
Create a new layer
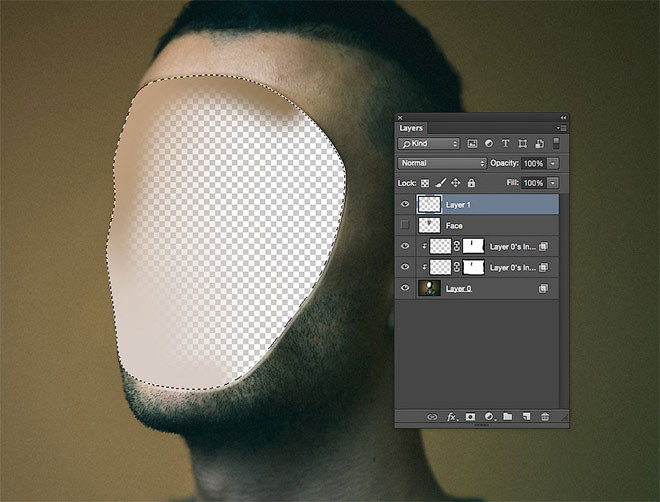click(x=526, y=417)
